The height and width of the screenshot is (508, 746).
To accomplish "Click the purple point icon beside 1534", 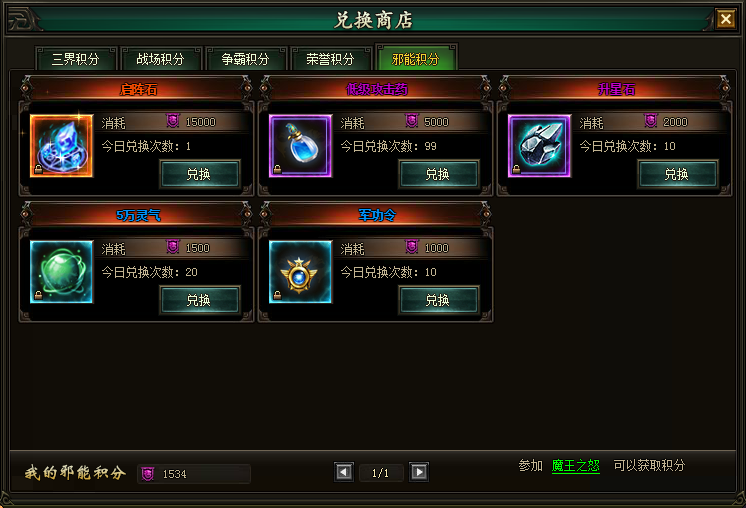I will pos(147,474).
